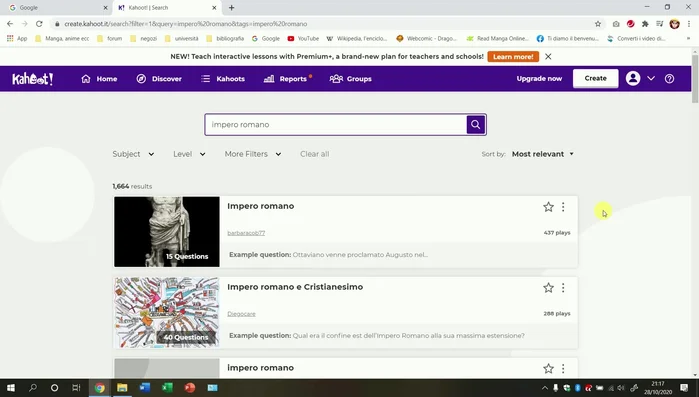Show more bookmarks chevron
699x397 pixels.
click(688, 39)
